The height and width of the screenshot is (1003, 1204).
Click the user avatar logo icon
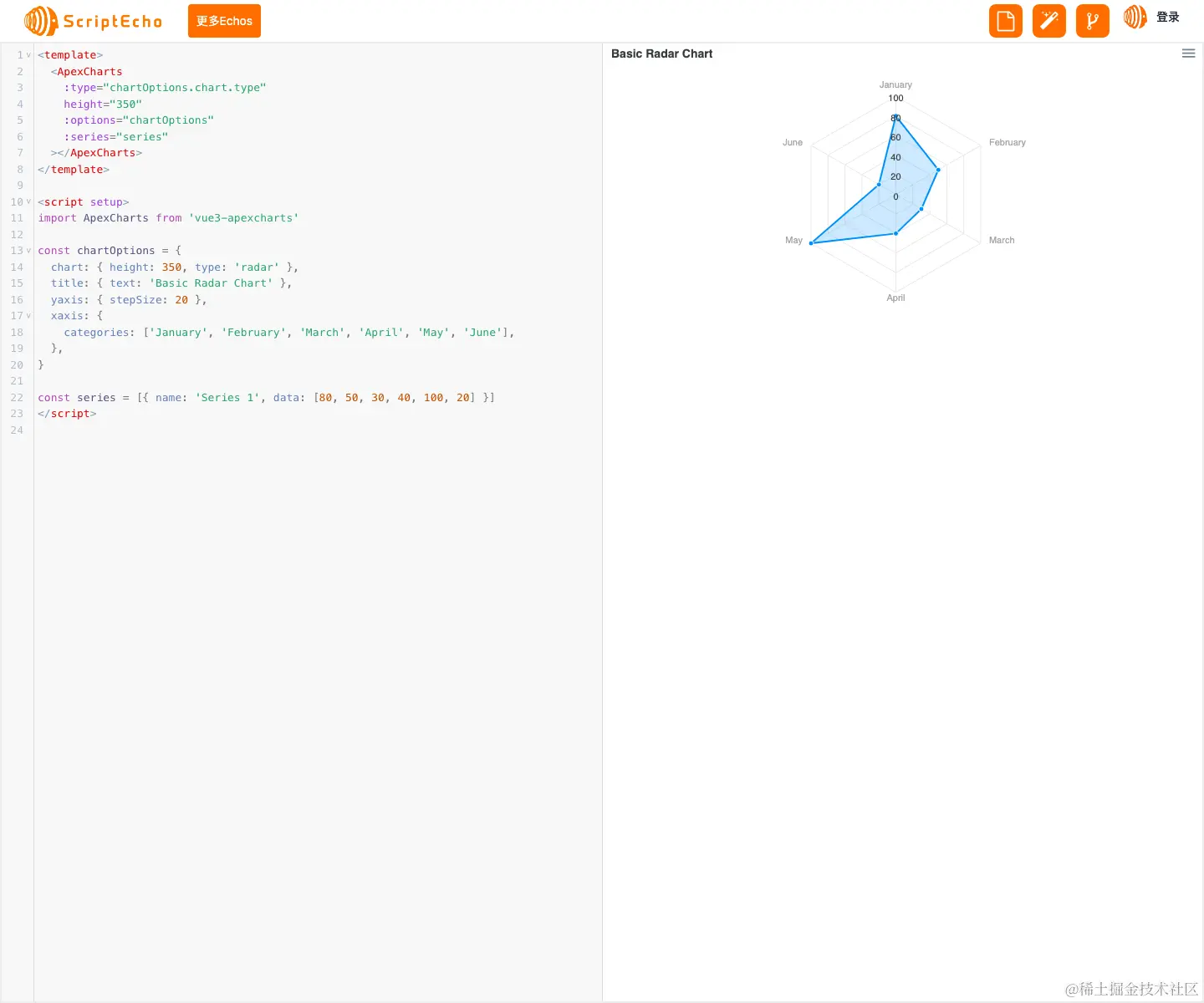pos(1135,17)
